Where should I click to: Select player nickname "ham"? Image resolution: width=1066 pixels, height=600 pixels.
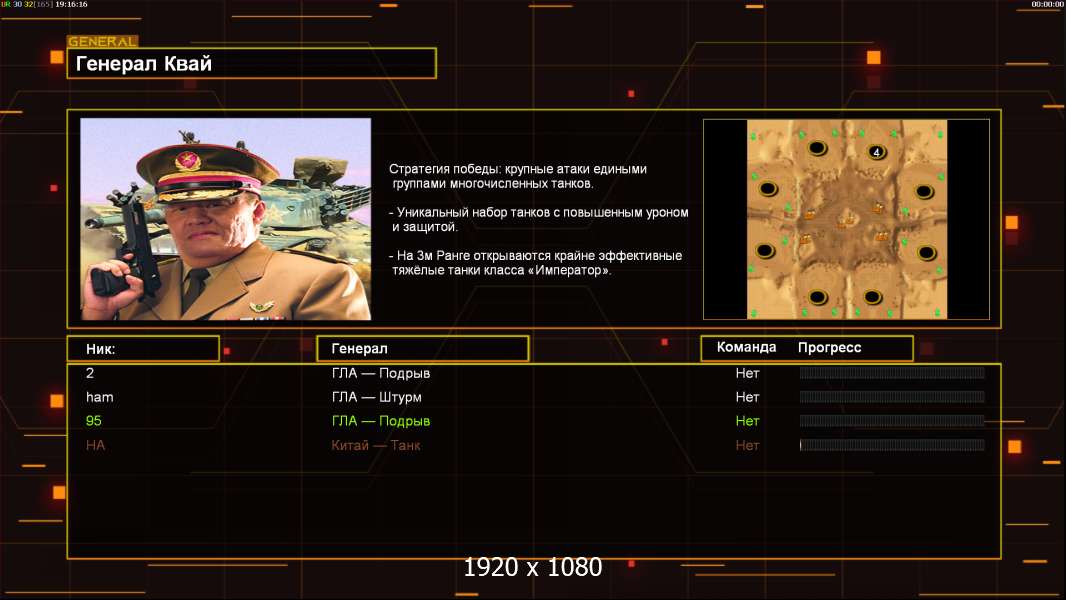(99, 397)
